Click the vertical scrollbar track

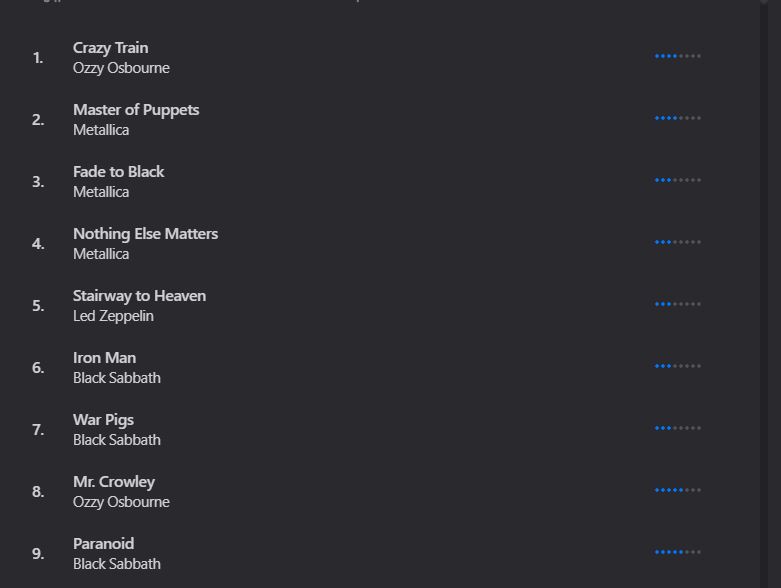tap(764, 299)
